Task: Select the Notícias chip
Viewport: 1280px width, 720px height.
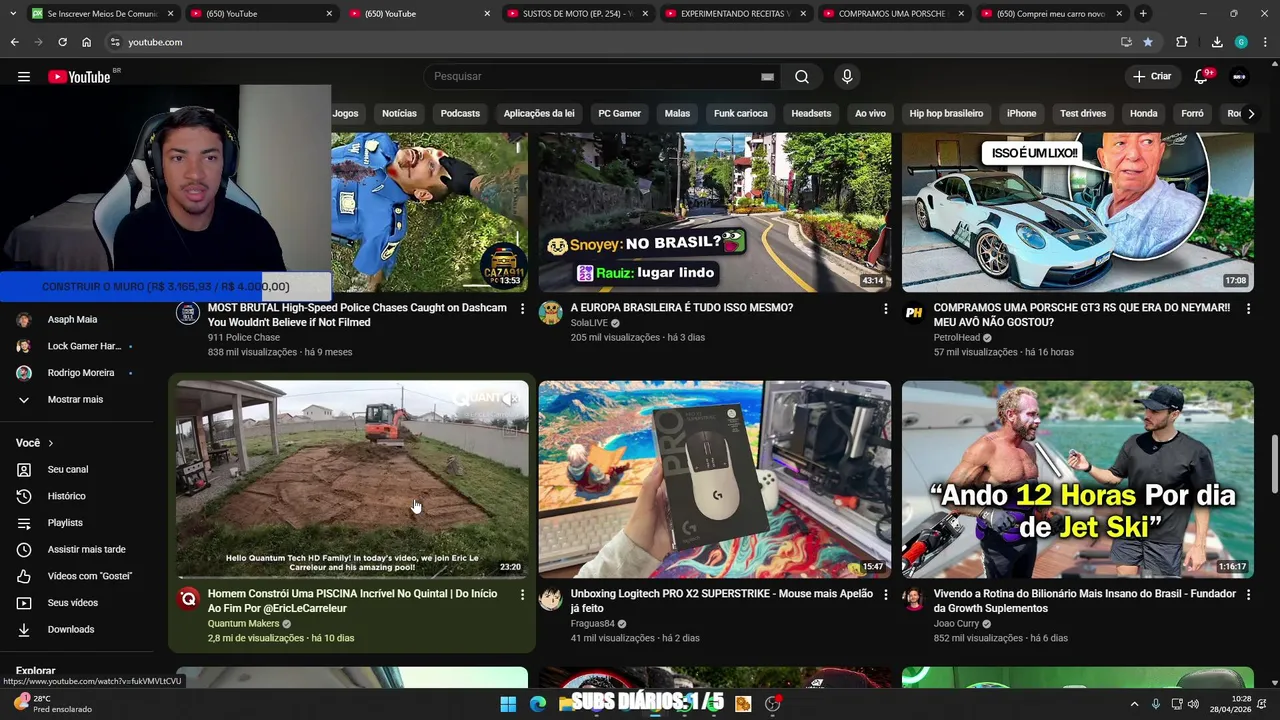Action: [x=399, y=114]
